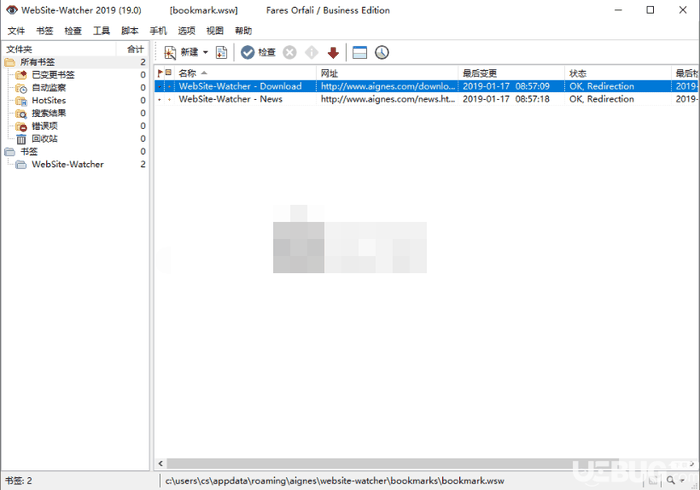This screenshot has width=700, height=490.
Task: Open the 书签 menu
Action: click(44, 31)
